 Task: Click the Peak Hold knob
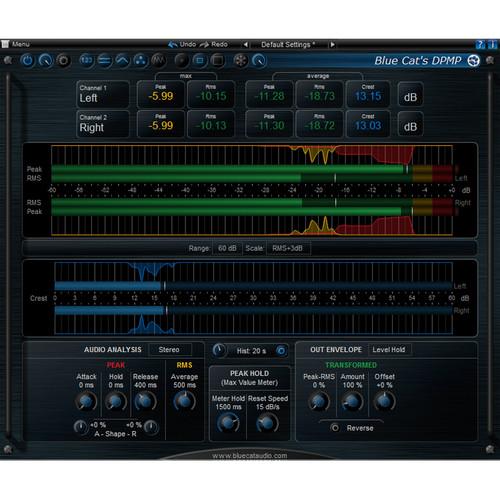[x=116, y=401]
